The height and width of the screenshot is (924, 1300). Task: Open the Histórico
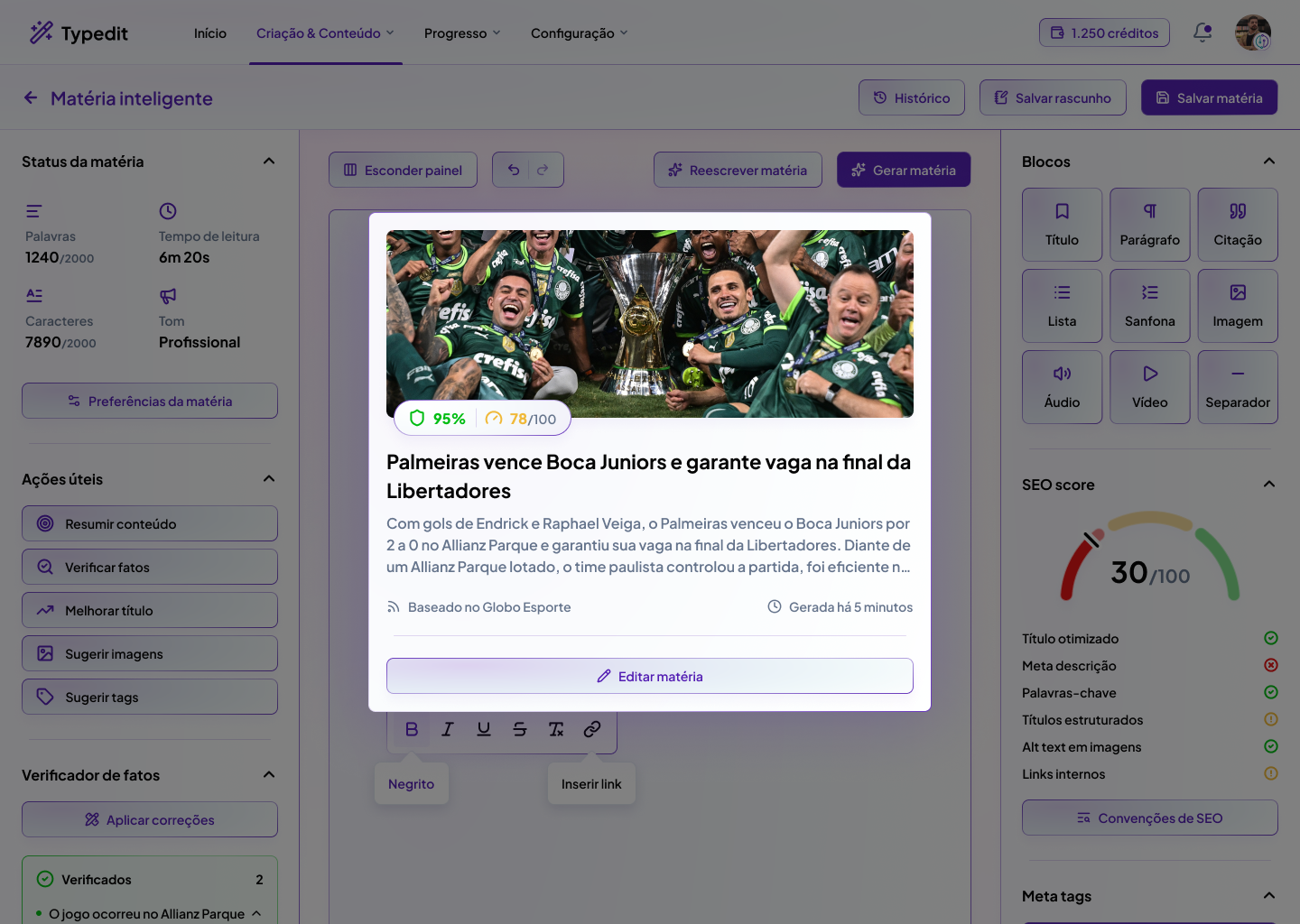pos(912,97)
